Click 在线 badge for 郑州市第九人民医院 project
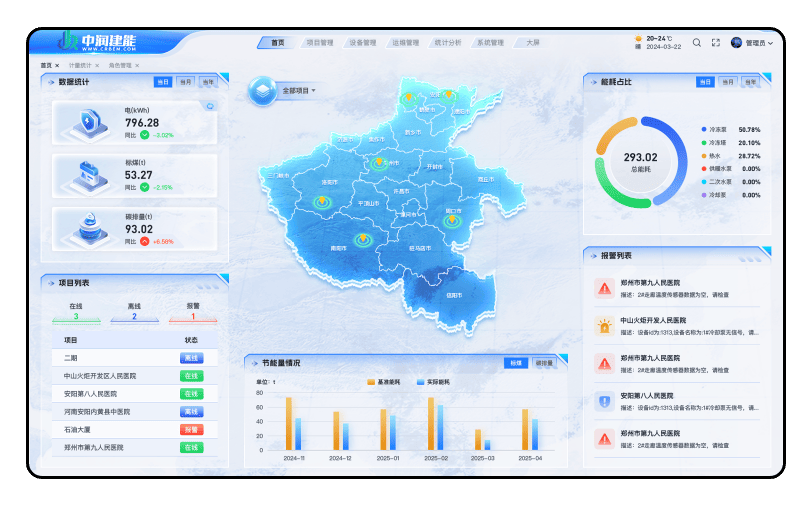 coord(191,447)
